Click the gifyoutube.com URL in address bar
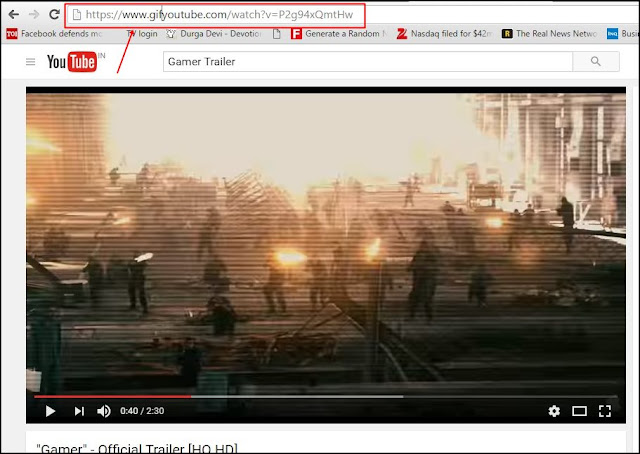Image resolution: width=640 pixels, height=454 pixels. click(219, 15)
